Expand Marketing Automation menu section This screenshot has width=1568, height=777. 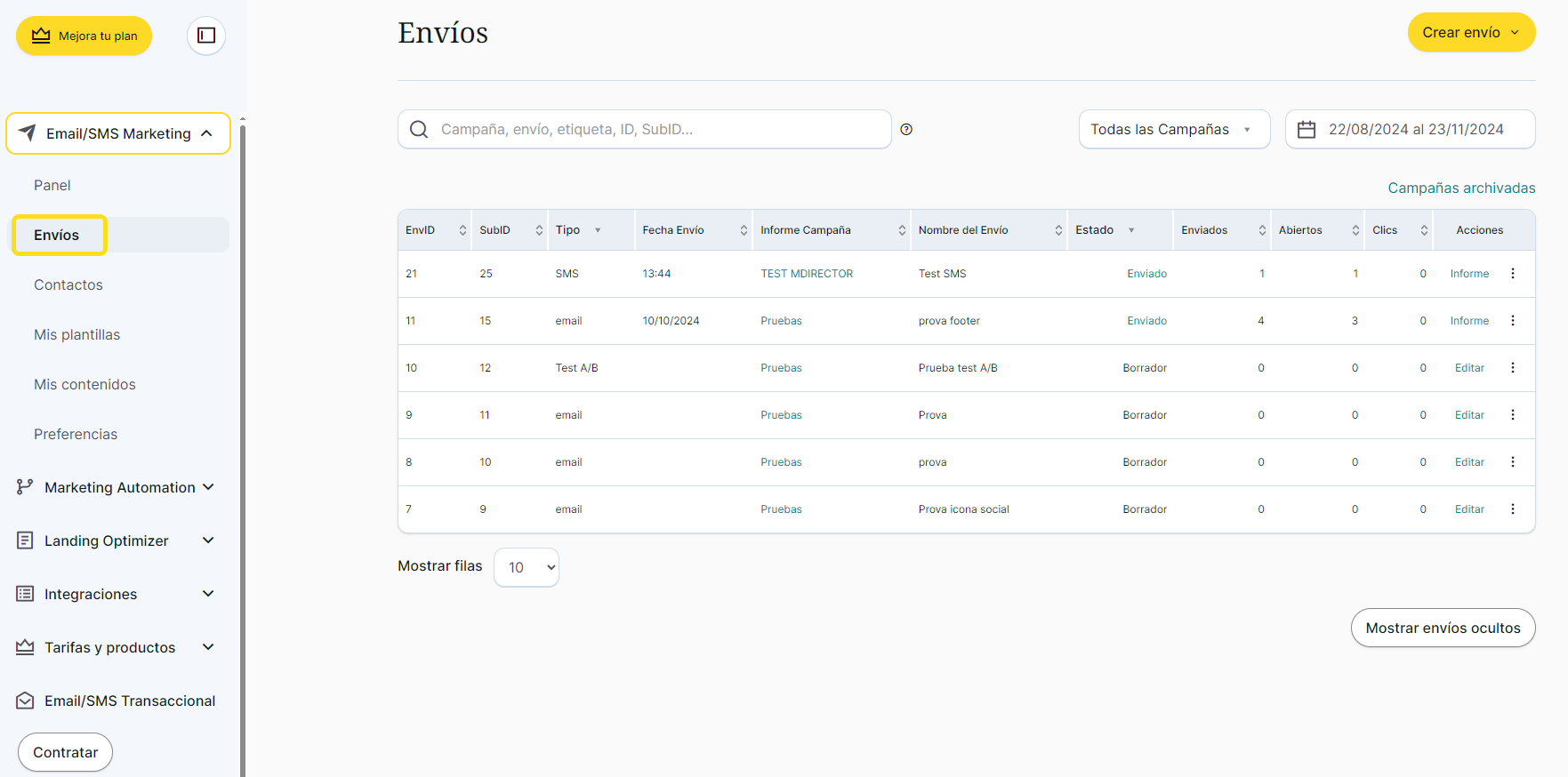point(117,487)
